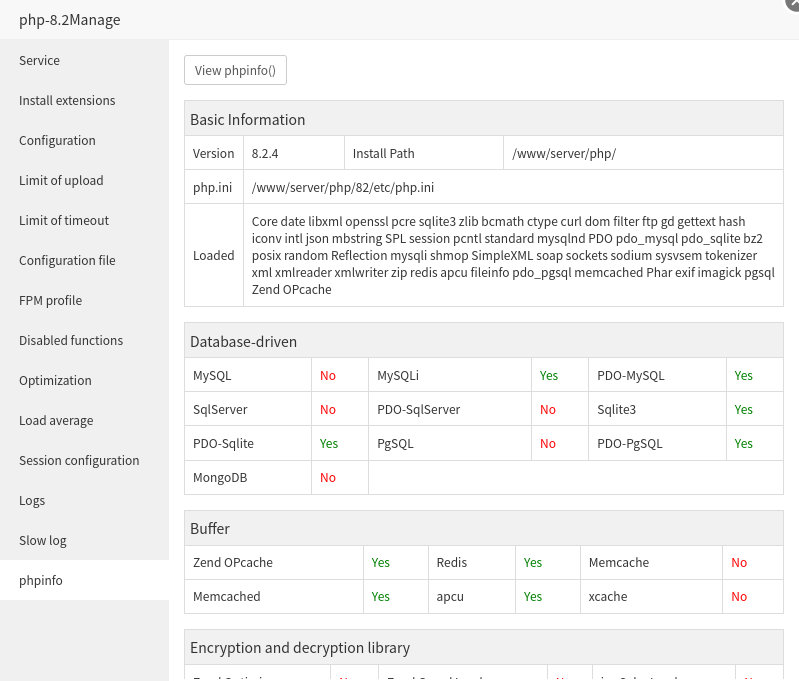
Task: Go to Install extensions section
Action: (67, 101)
